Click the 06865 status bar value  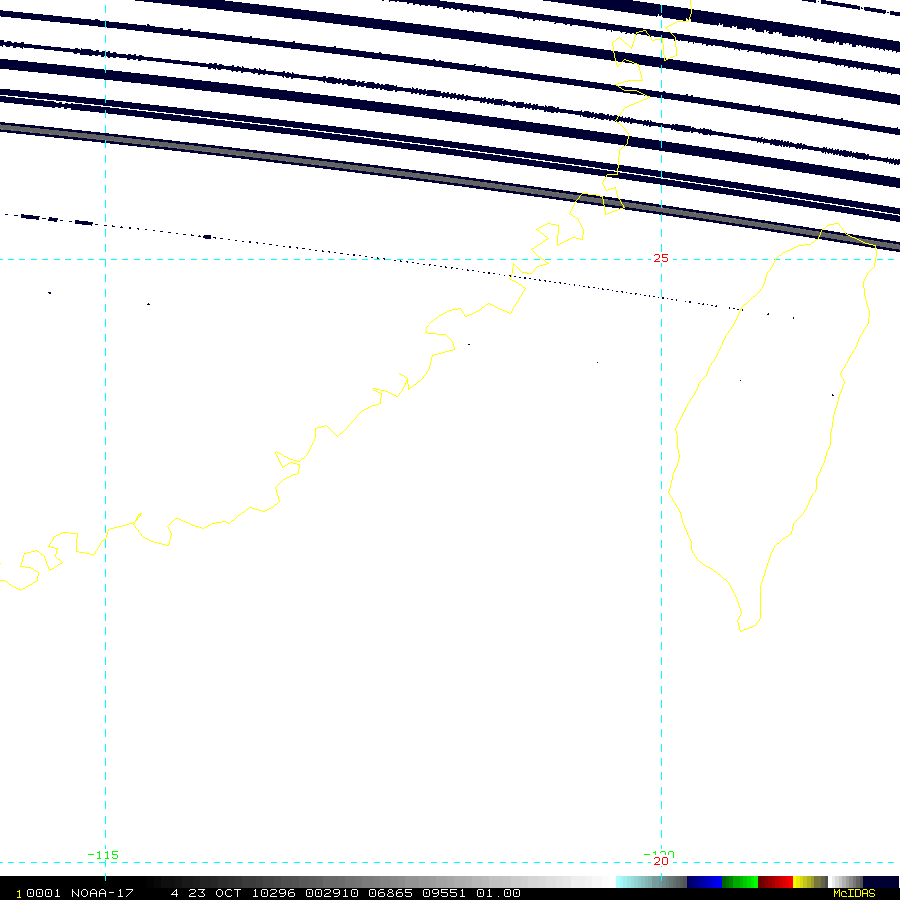pyautogui.click(x=390, y=893)
